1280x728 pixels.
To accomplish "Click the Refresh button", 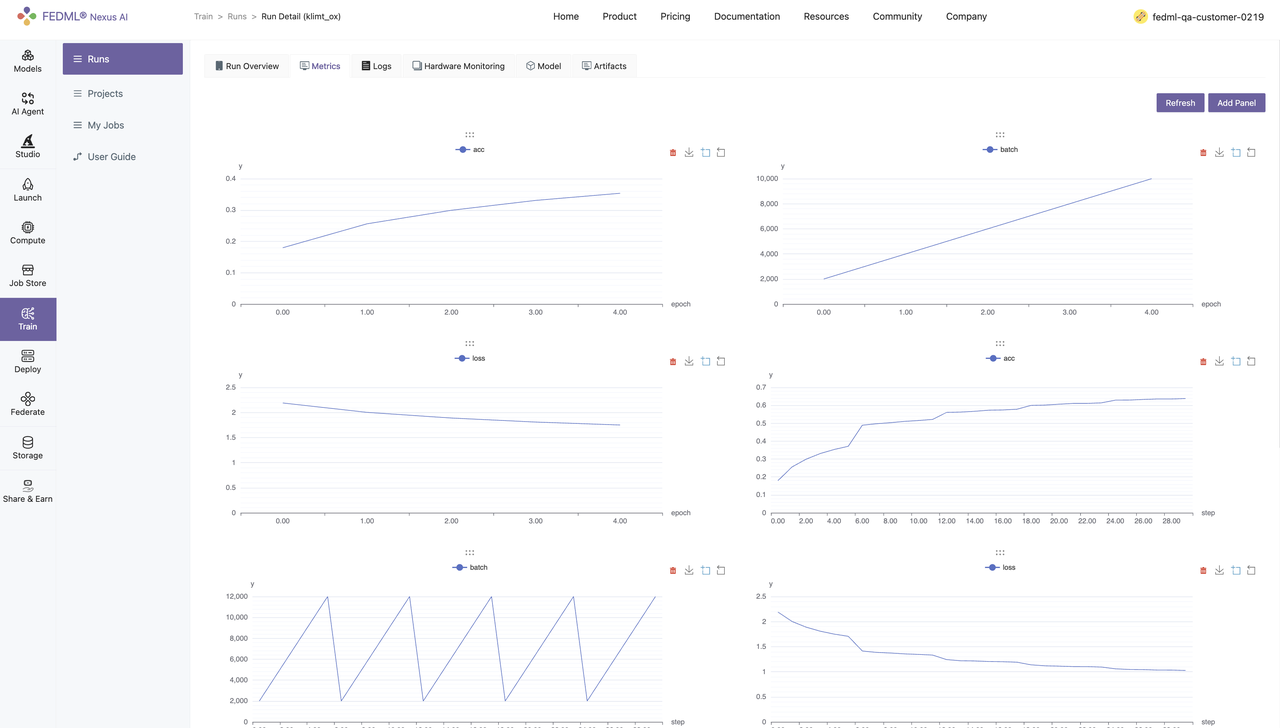I will tap(1180, 103).
